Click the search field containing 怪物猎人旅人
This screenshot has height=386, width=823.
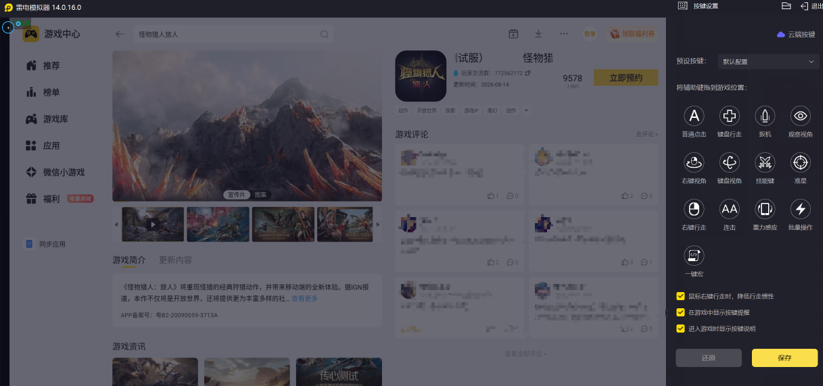pyautogui.click(x=233, y=34)
